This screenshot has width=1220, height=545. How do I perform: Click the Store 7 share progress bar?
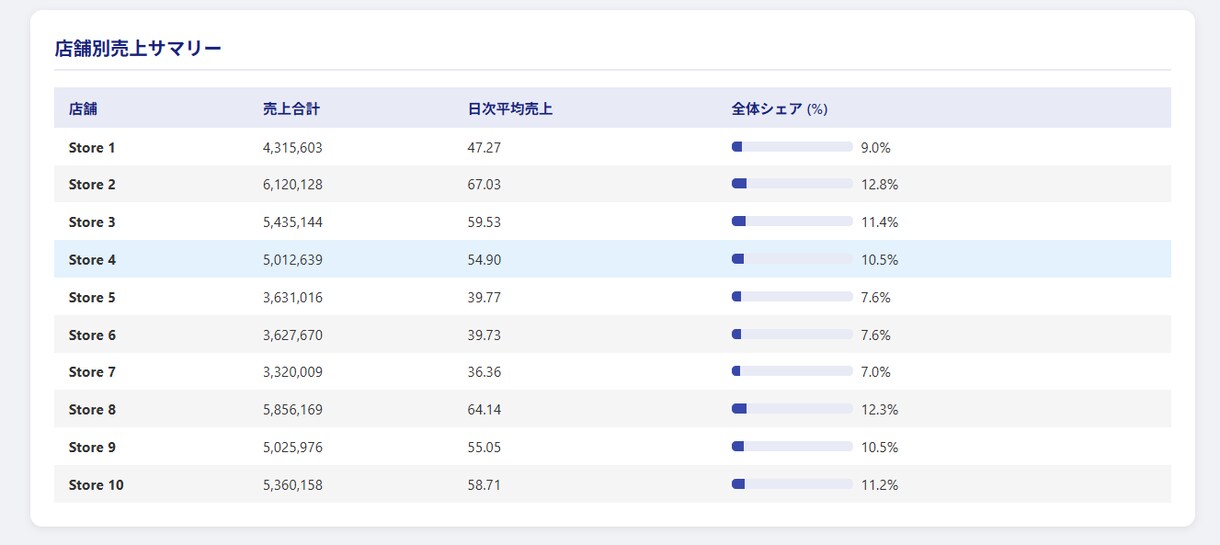point(792,372)
